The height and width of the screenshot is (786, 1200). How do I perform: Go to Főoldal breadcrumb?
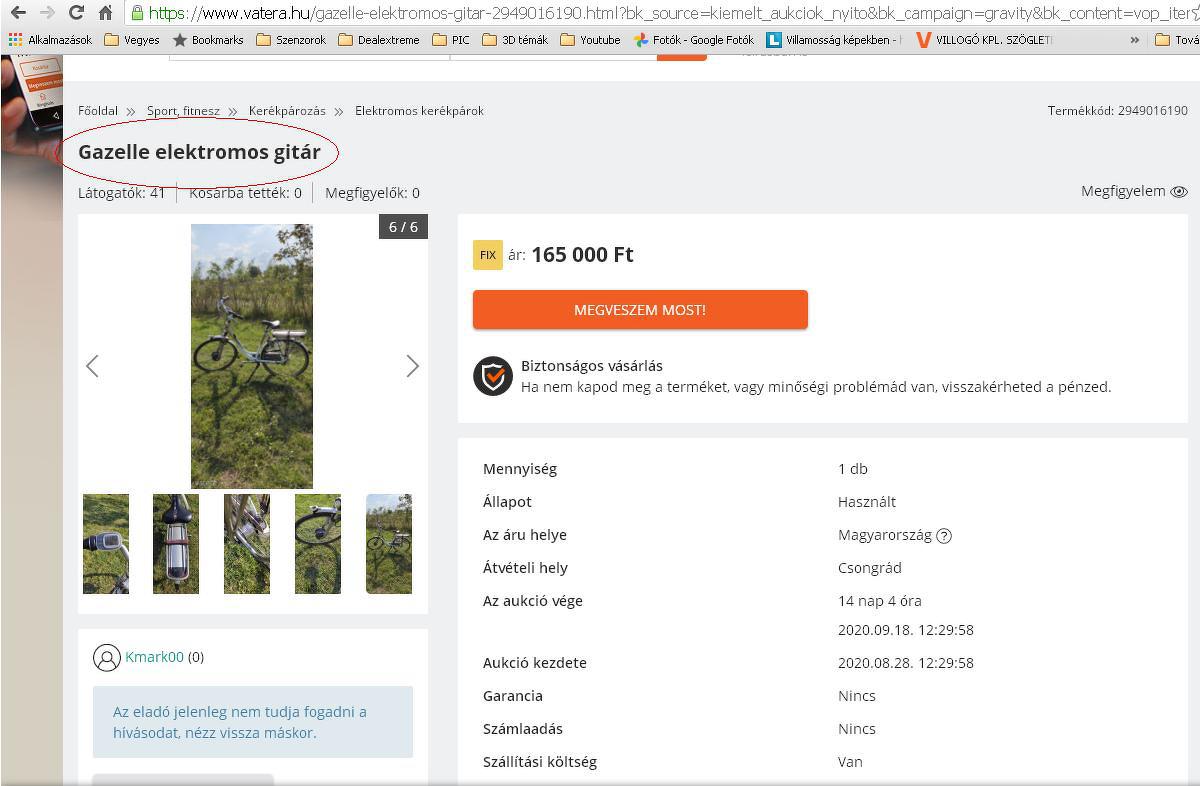point(98,111)
